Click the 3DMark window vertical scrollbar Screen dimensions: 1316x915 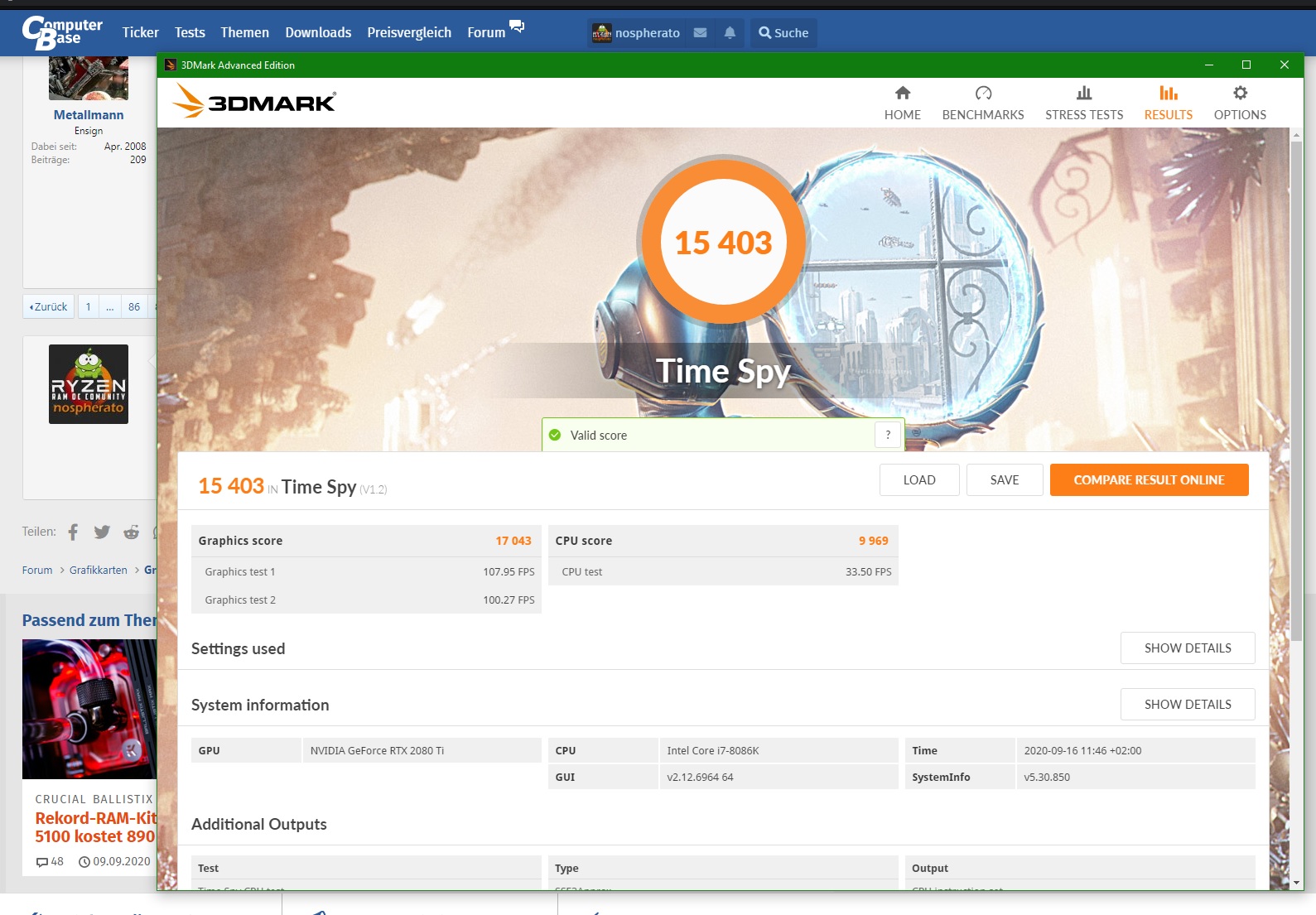click(1296, 389)
